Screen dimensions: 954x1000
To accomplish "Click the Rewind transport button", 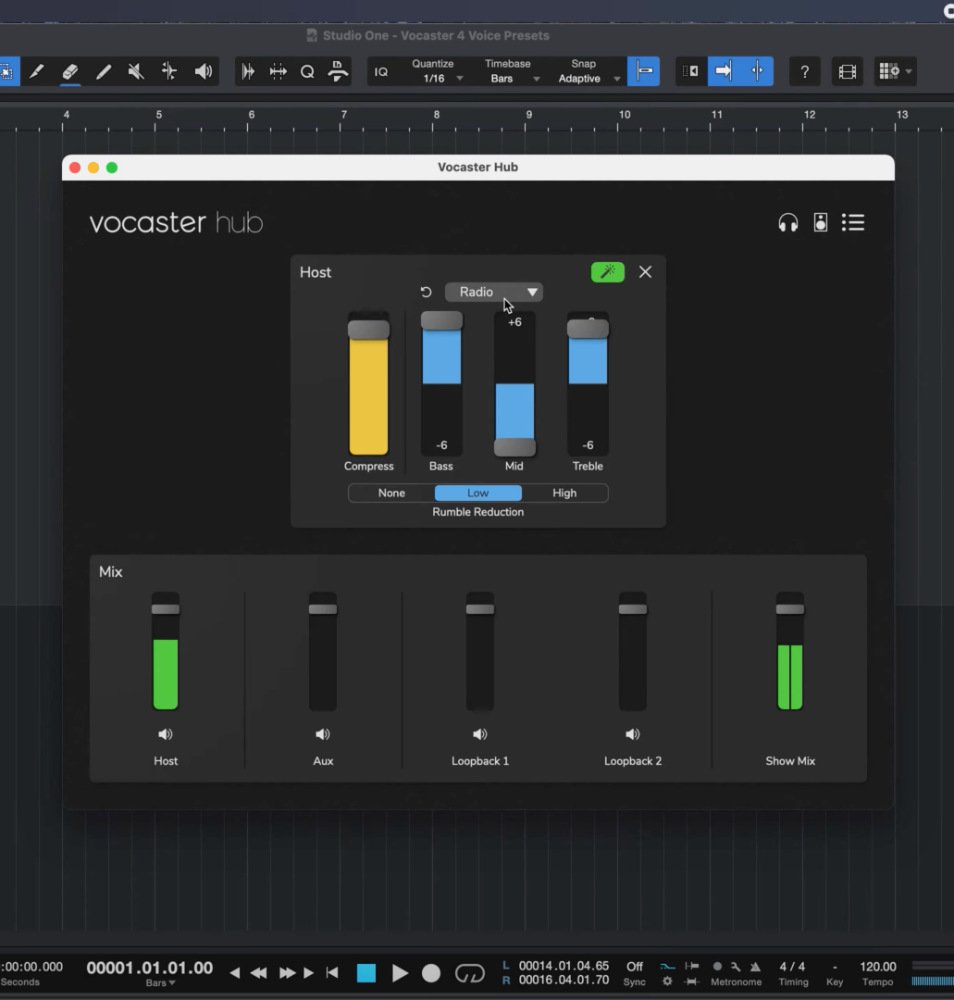I will click(258, 973).
